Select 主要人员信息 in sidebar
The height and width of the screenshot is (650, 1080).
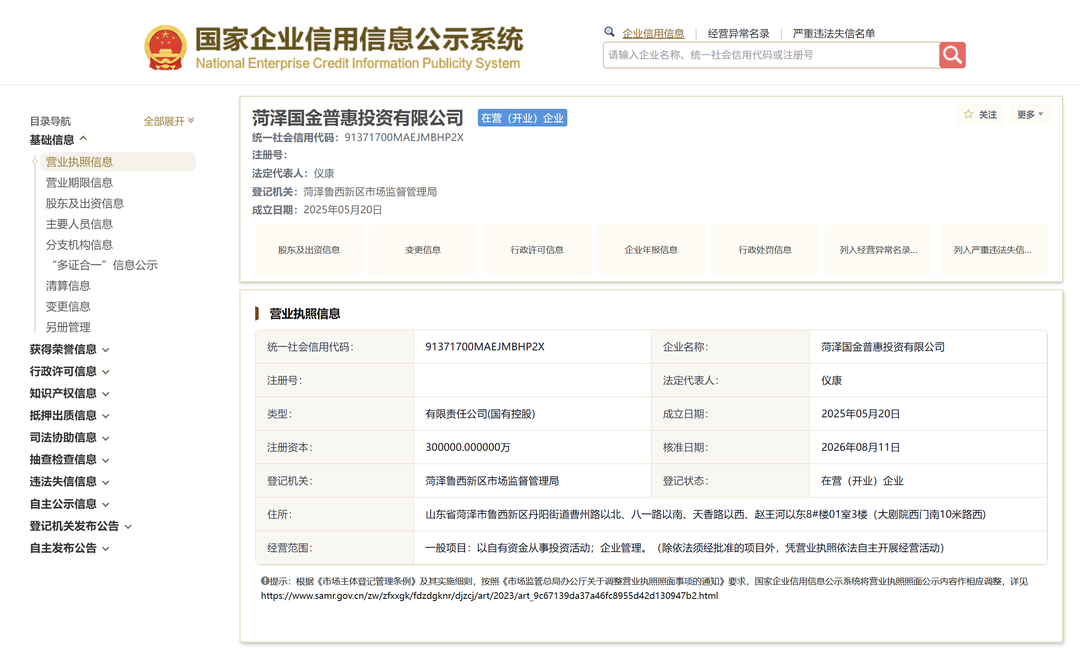[79, 224]
